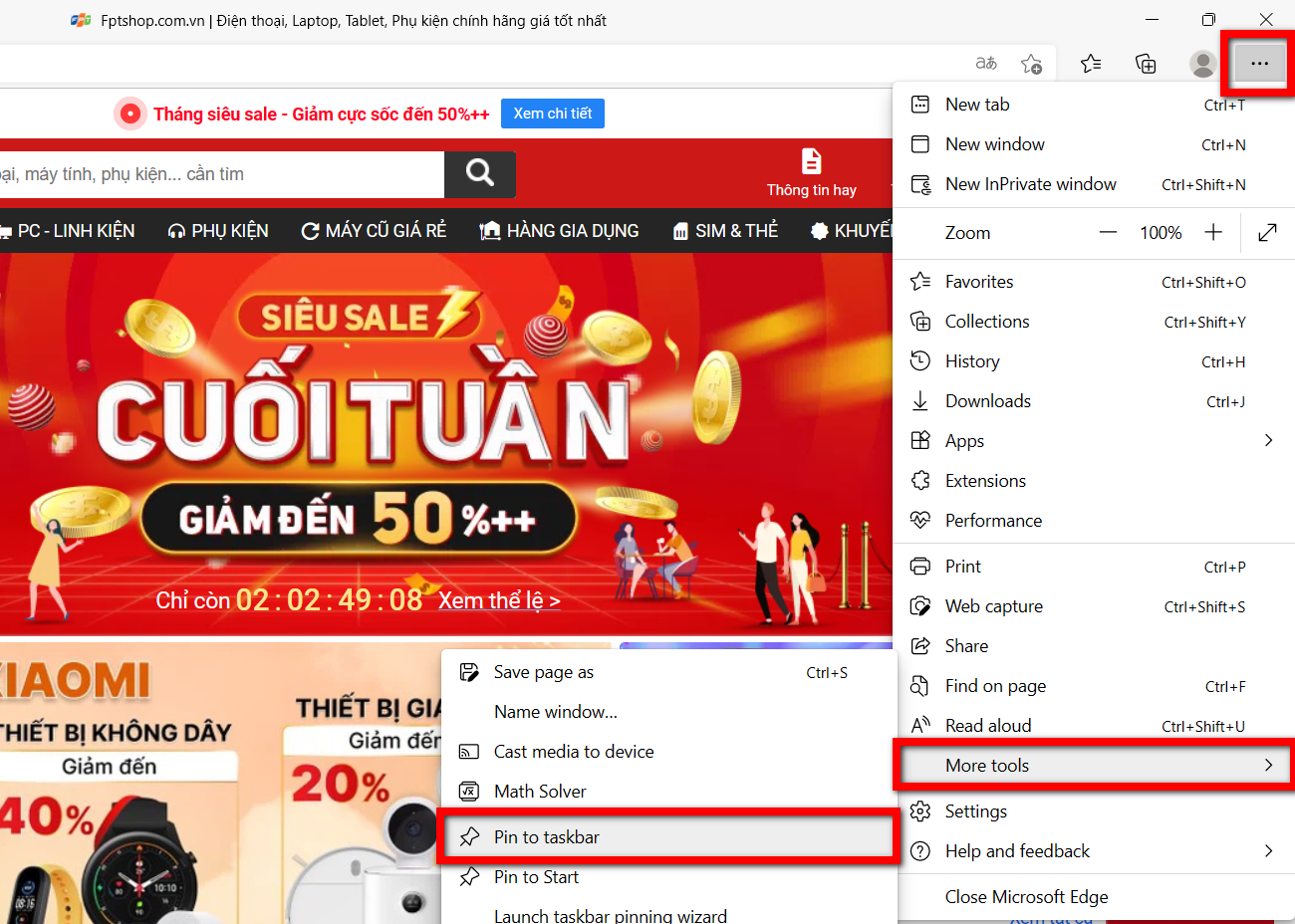Open Settings from the Edge menu
The height and width of the screenshot is (924, 1295).
(x=1094, y=811)
